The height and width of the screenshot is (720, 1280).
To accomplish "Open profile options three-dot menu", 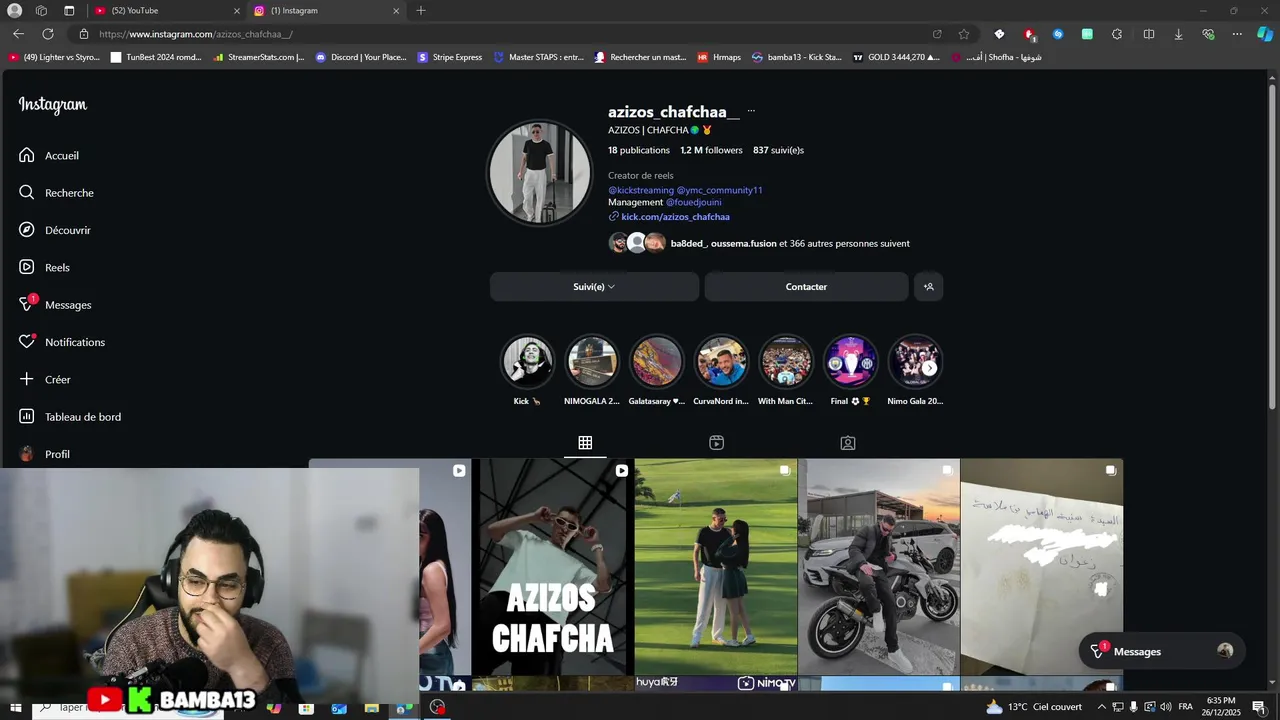I will click(x=751, y=111).
